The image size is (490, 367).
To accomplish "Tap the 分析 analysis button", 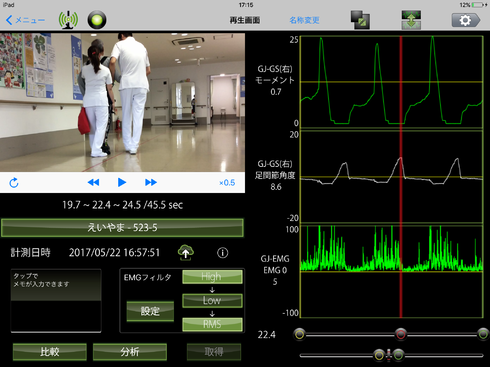I will point(130,352).
